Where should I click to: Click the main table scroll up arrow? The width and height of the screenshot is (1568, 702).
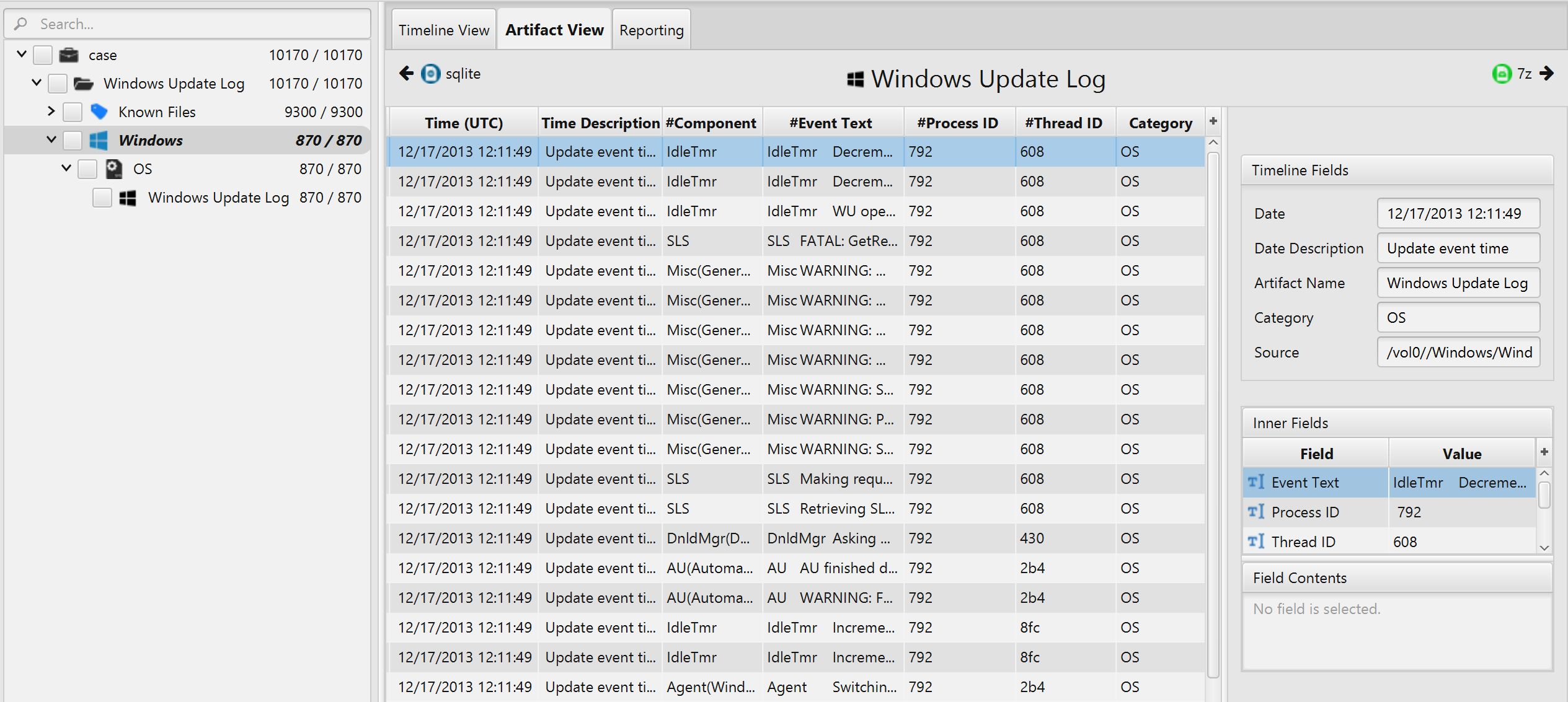coord(1213,143)
